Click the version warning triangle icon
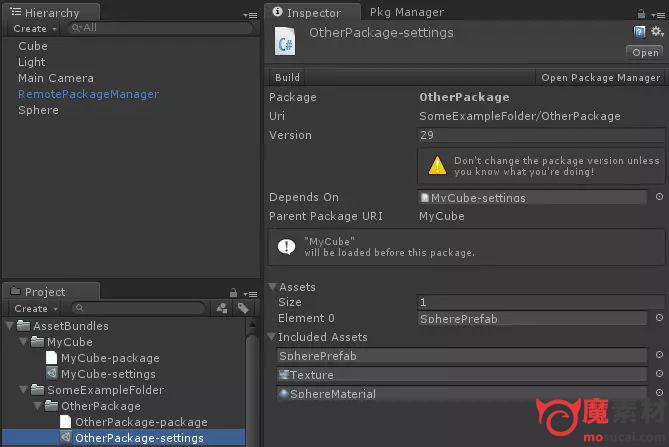 click(x=437, y=165)
